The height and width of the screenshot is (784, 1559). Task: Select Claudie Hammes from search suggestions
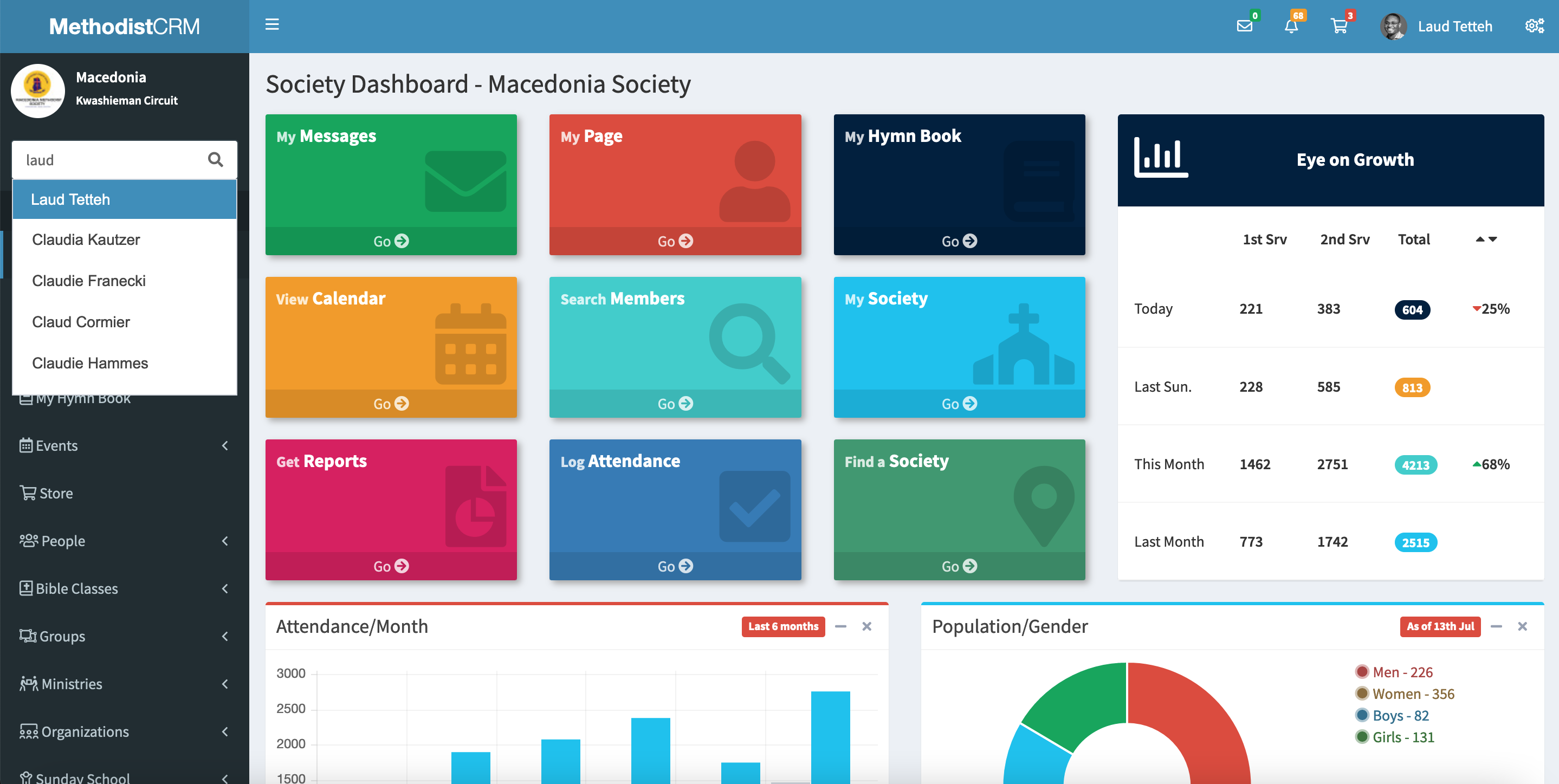124,363
